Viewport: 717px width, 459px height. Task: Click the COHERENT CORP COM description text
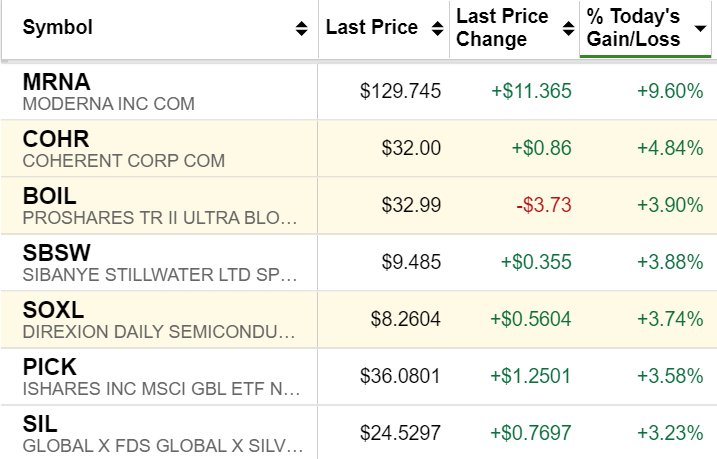click(123, 161)
